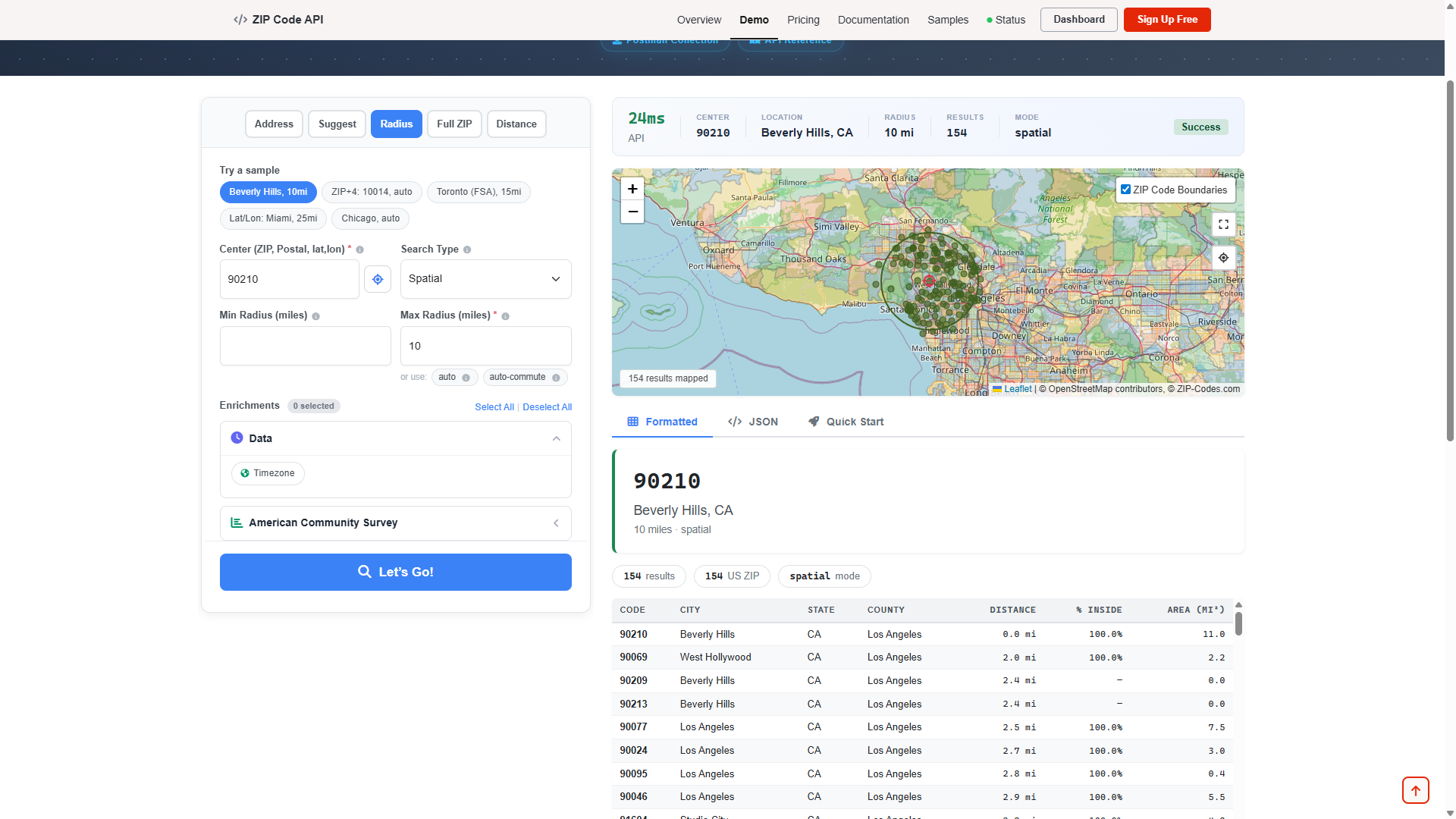Image resolution: width=1456 pixels, height=819 pixels.
Task: Select Lat/Lon: Miami, 25mi sample
Action: [x=273, y=218]
